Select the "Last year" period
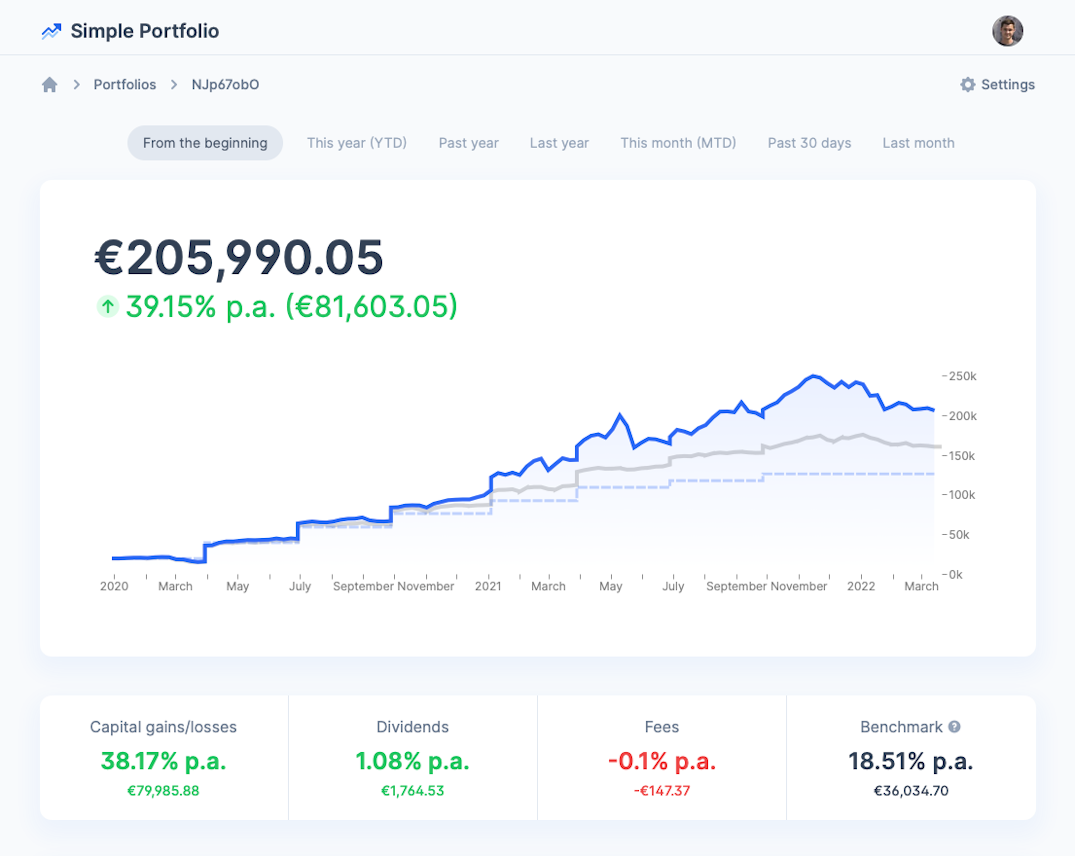Image resolution: width=1075 pixels, height=856 pixels. (559, 143)
